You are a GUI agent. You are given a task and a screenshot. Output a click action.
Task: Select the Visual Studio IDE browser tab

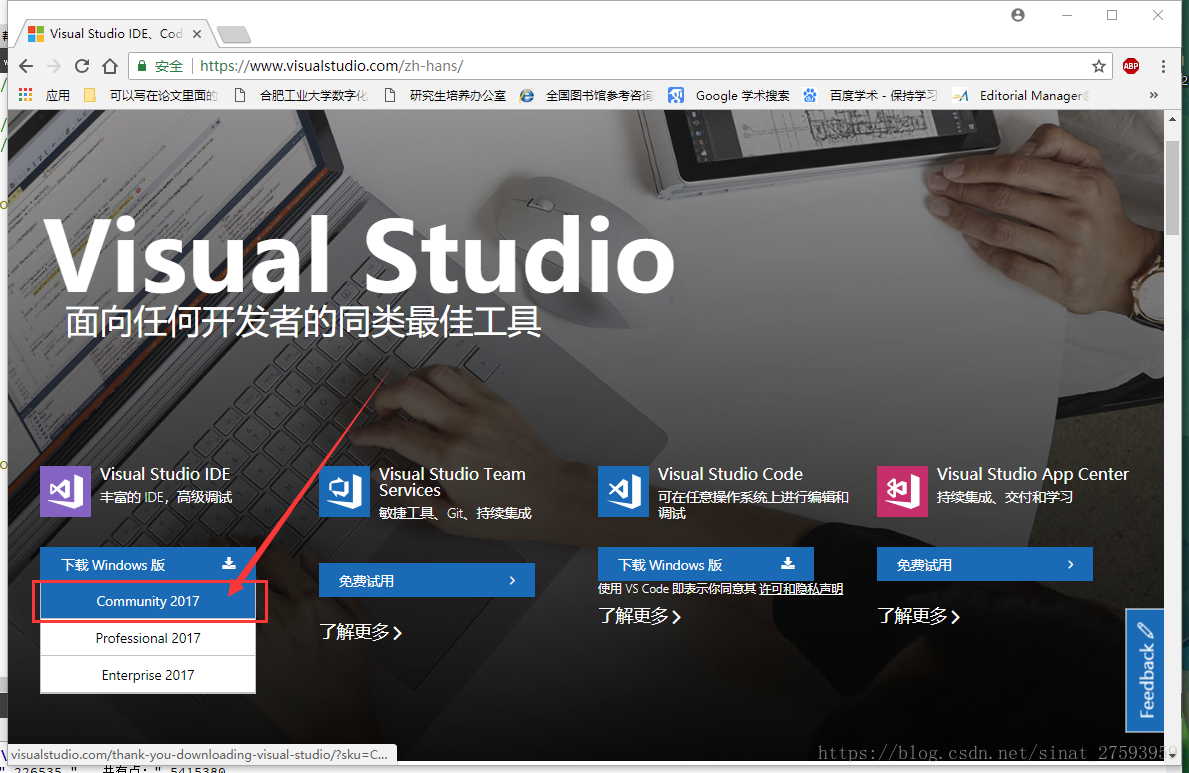(114, 34)
